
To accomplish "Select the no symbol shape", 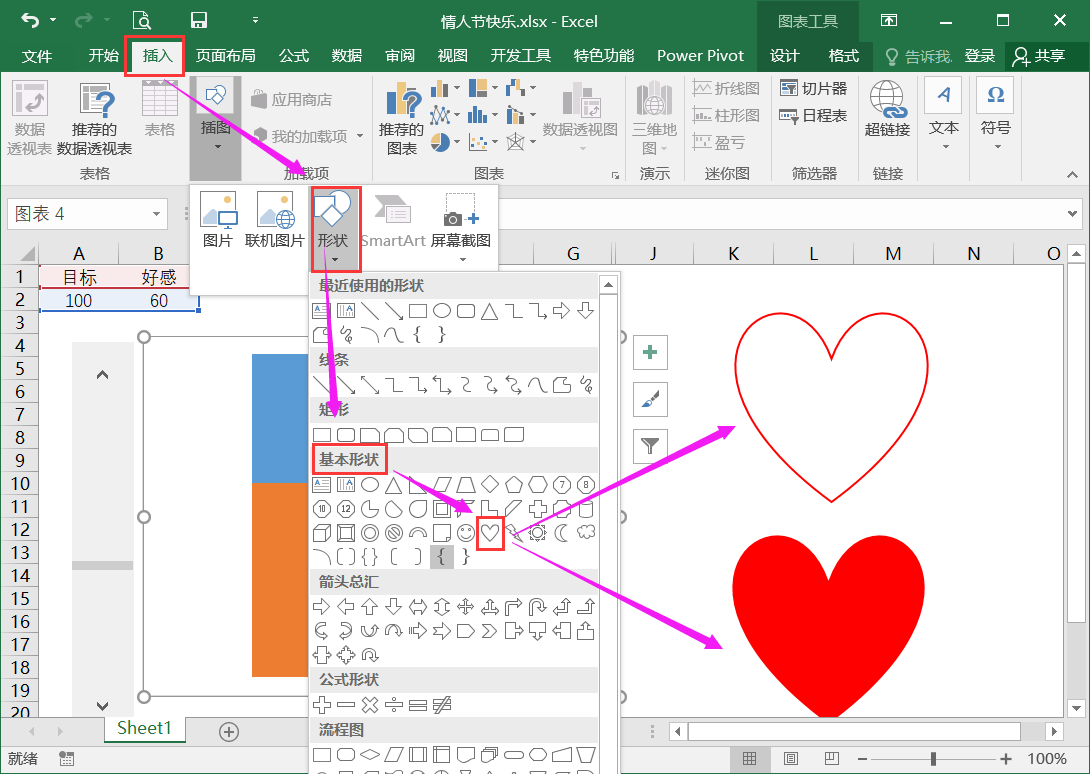I will (393, 533).
